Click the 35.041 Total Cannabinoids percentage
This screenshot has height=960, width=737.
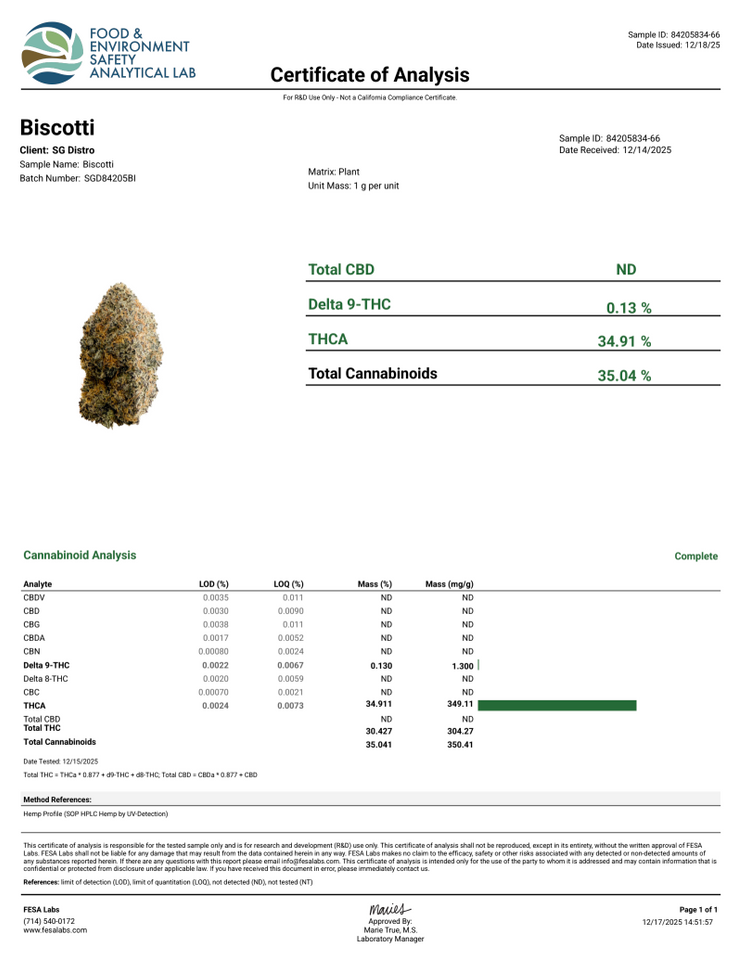click(x=379, y=745)
